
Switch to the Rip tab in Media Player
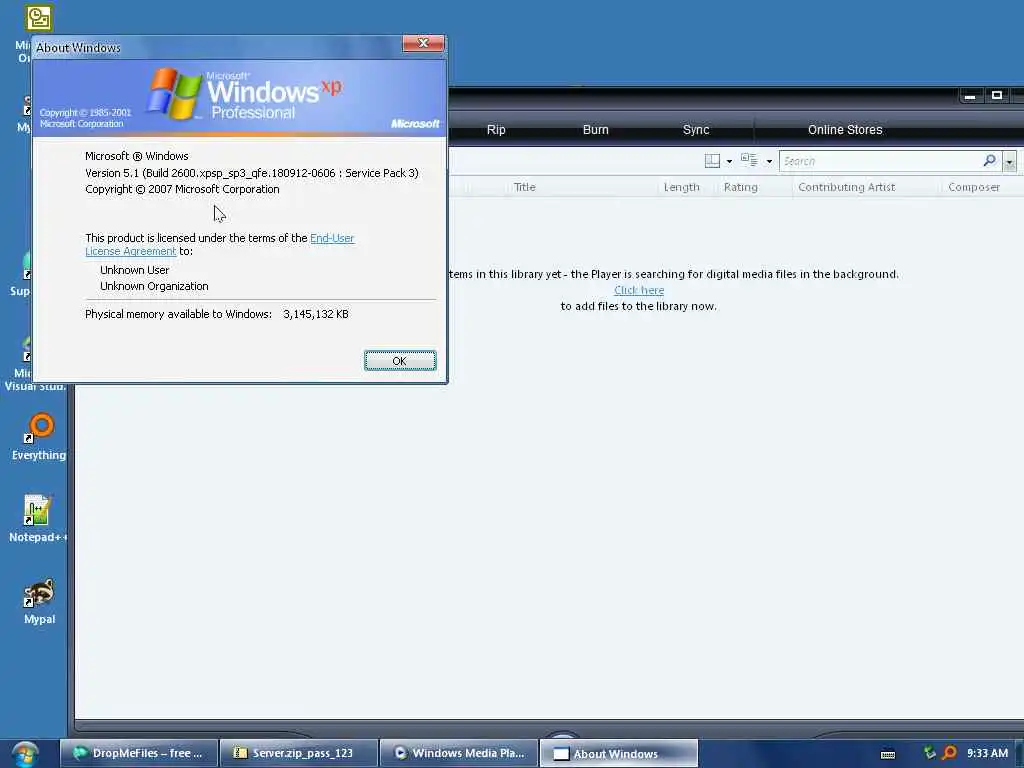click(x=496, y=129)
